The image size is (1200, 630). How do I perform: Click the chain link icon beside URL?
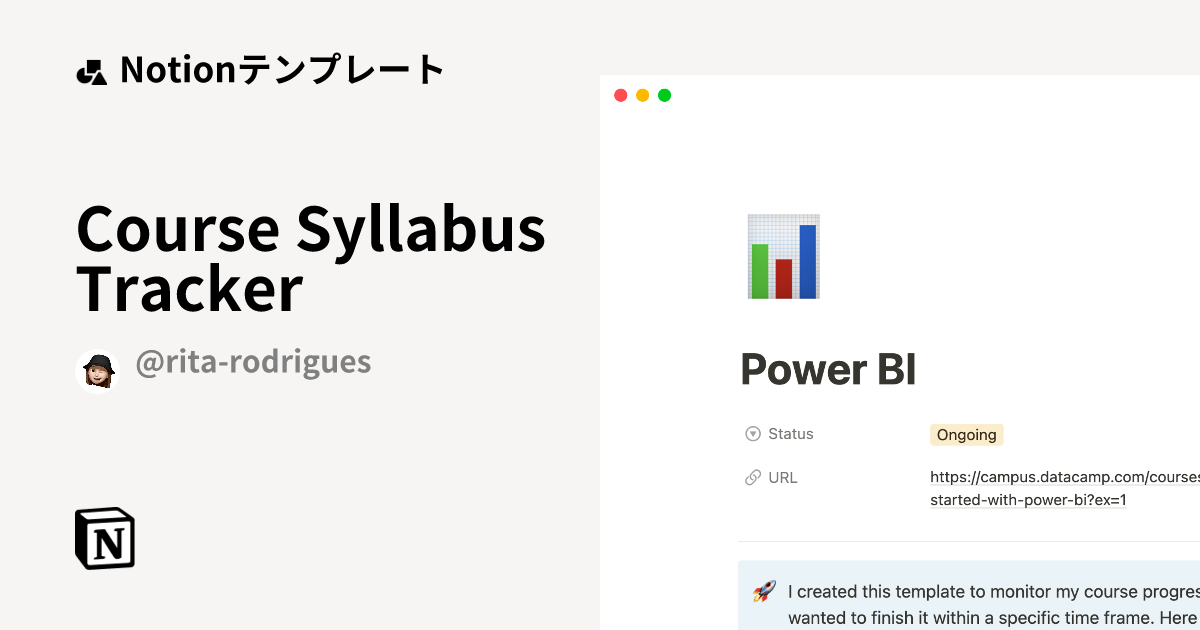[752, 477]
